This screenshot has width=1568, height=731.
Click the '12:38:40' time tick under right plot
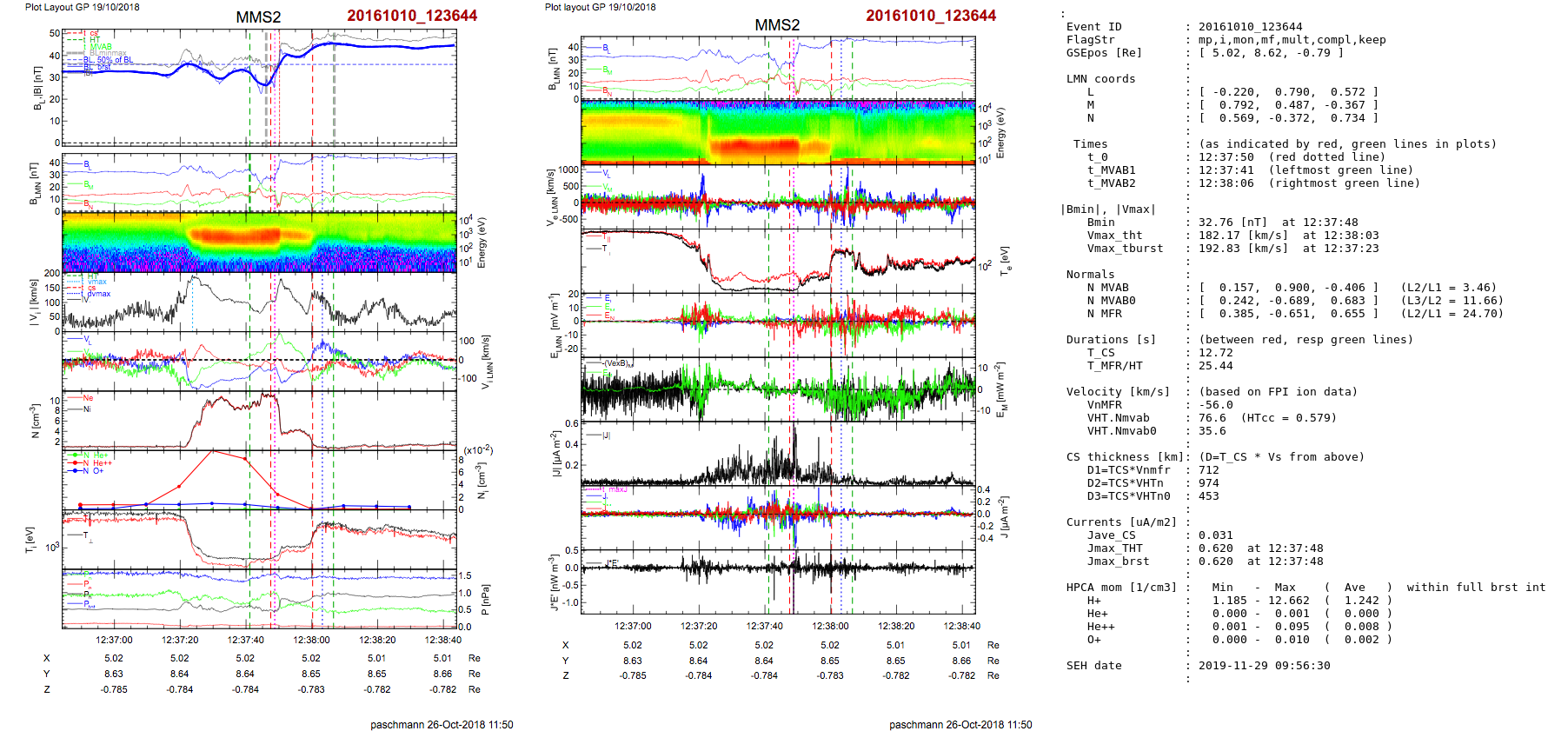click(x=961, y=626)
